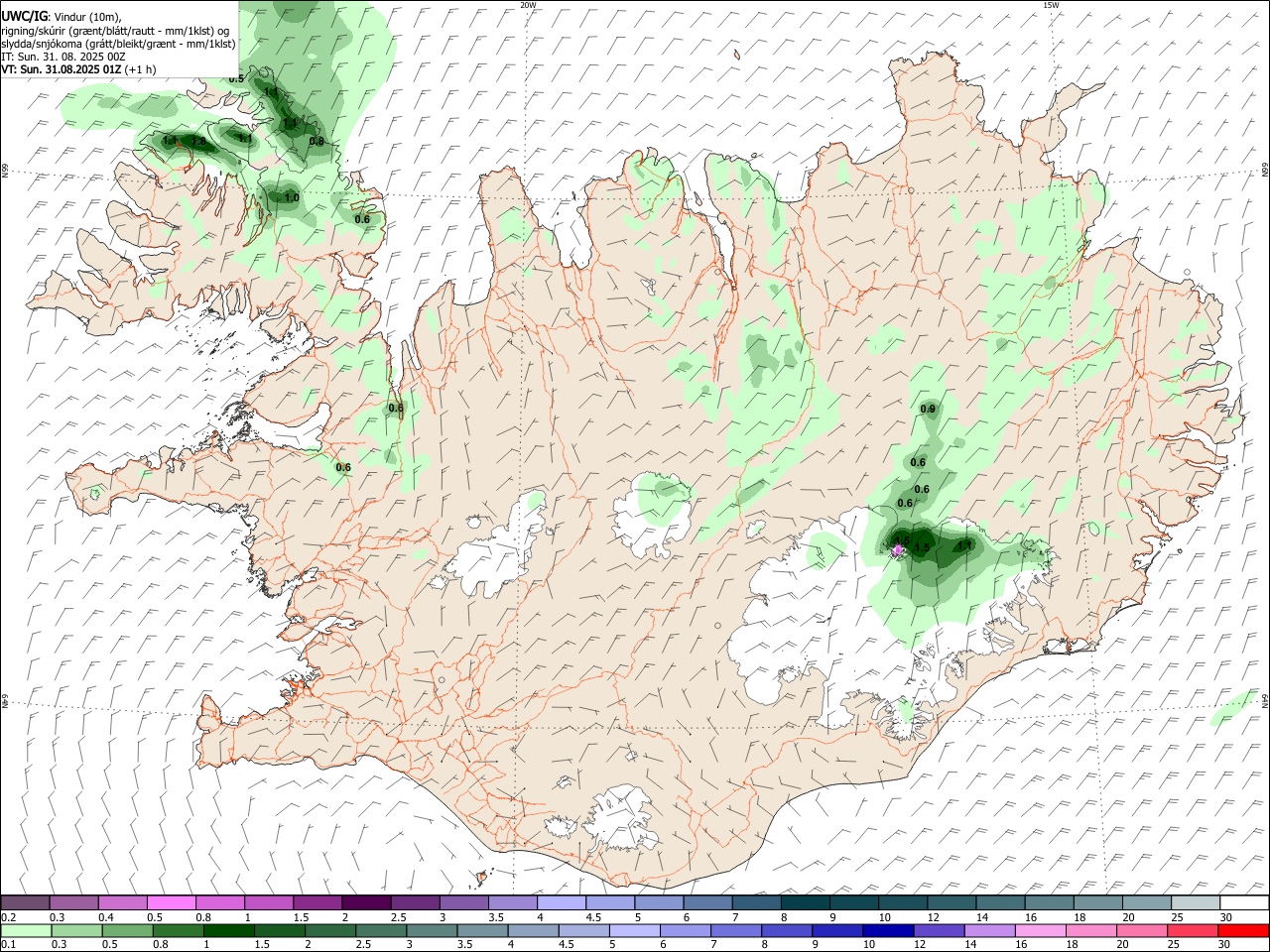Click the pink location marker on the glacier

897,550
